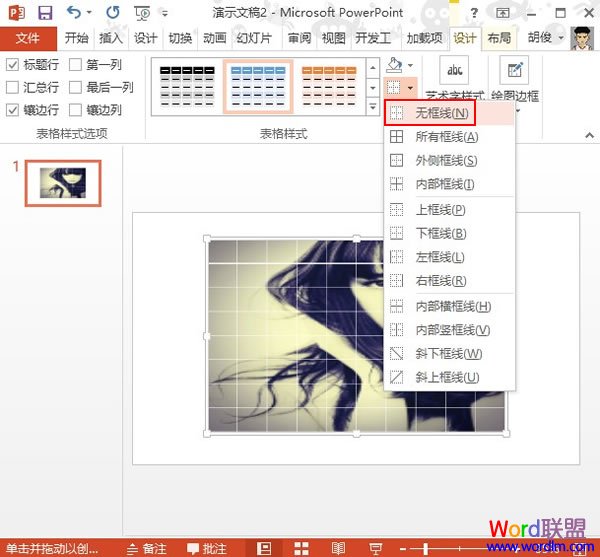Switch to 开始 tab

point(76,38)
